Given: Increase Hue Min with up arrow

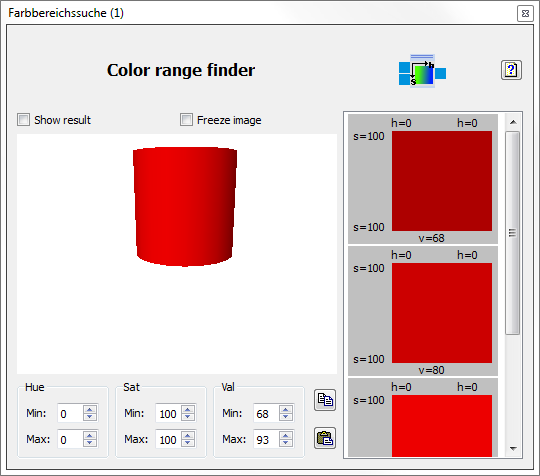Looking at the screenshot, I should click(90, 409).
